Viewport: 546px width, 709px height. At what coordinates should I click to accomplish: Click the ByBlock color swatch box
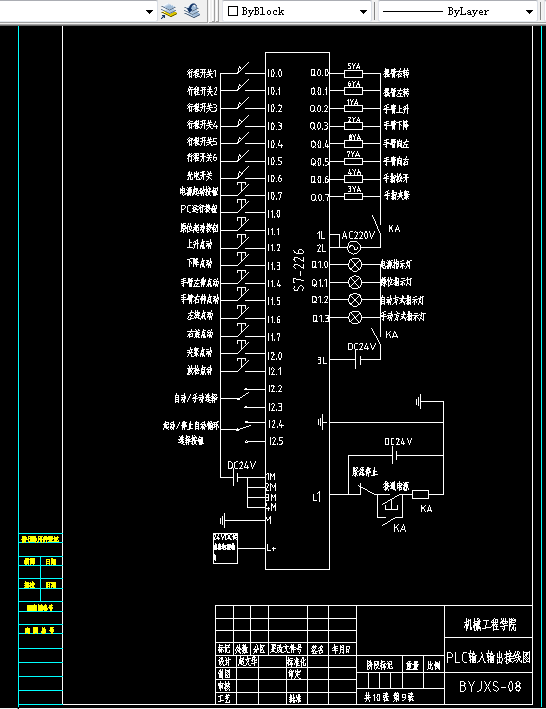coord(233,11)
